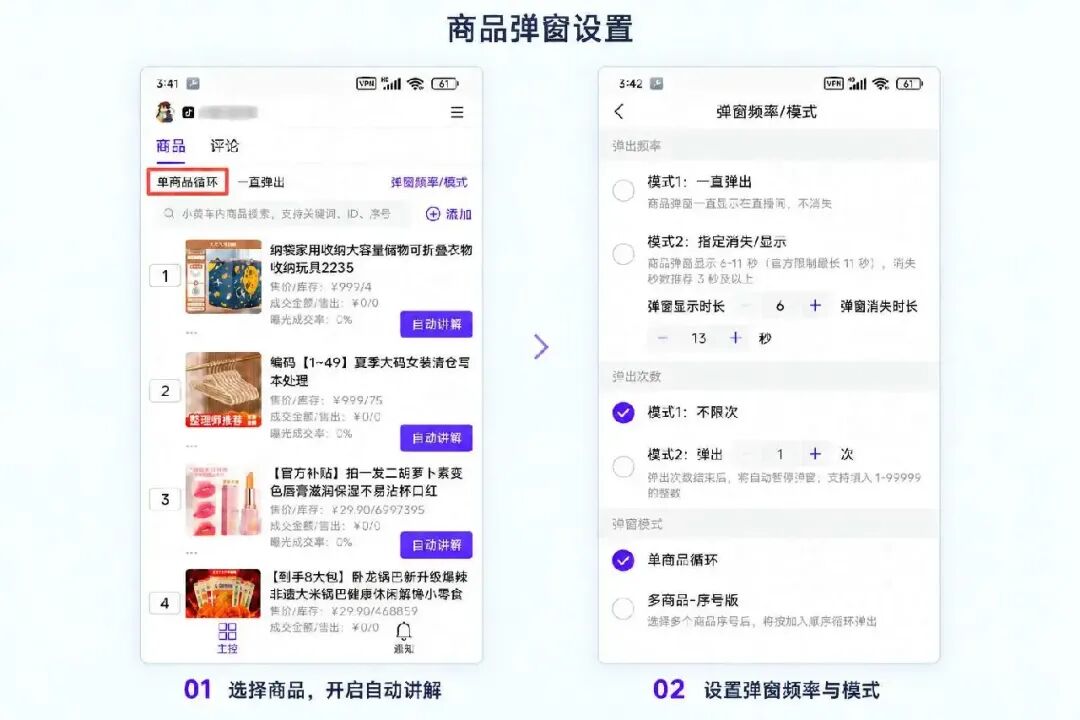Click the 弹窗消失时长 value 13

(x=698, y=338)
